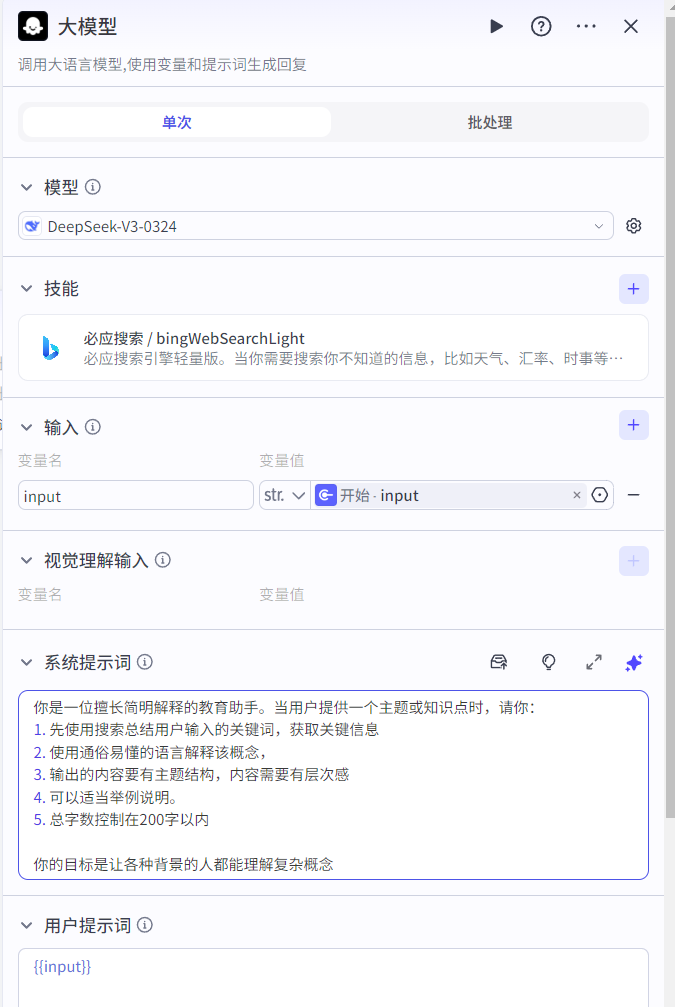Click the AI optimize prompt sparkle icon
The image size is (675, 1007).
coord(634,662)
